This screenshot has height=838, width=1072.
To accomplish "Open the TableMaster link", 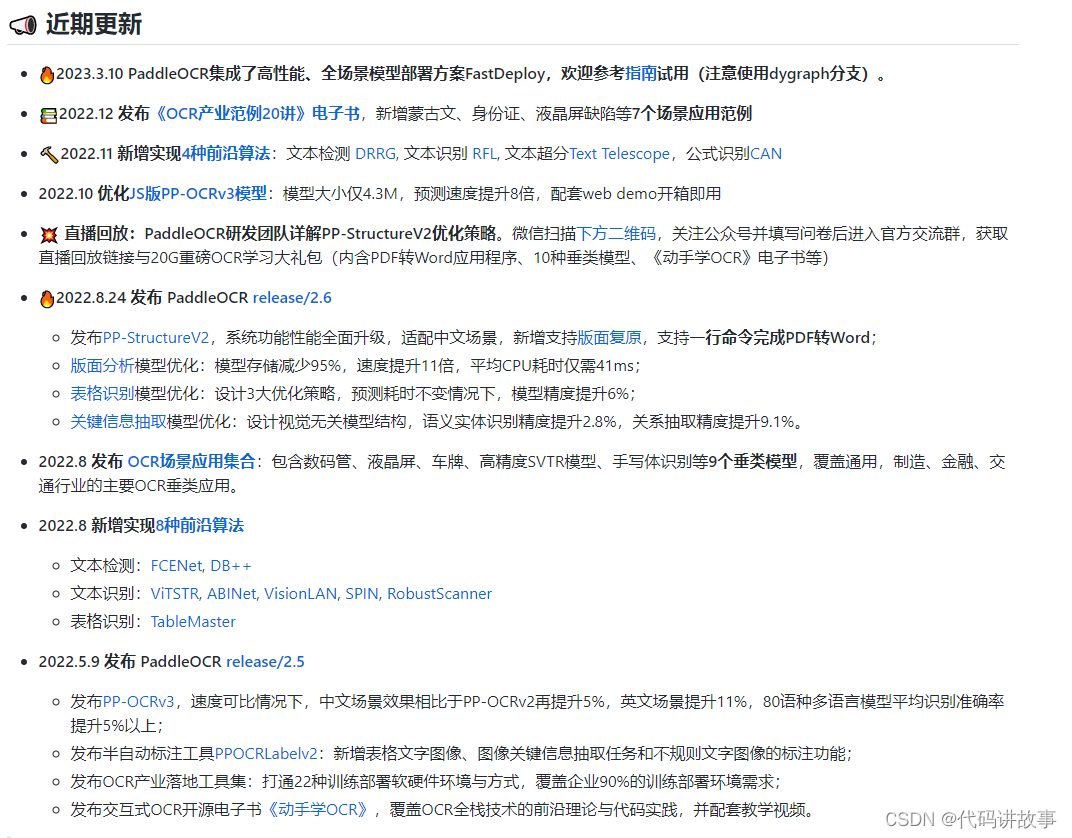I will (193, 622).
